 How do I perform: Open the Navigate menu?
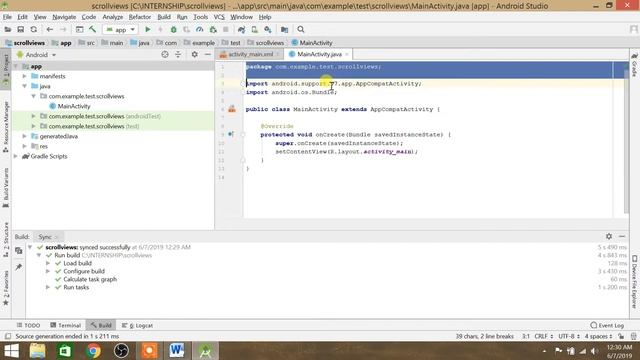(64, 17)
